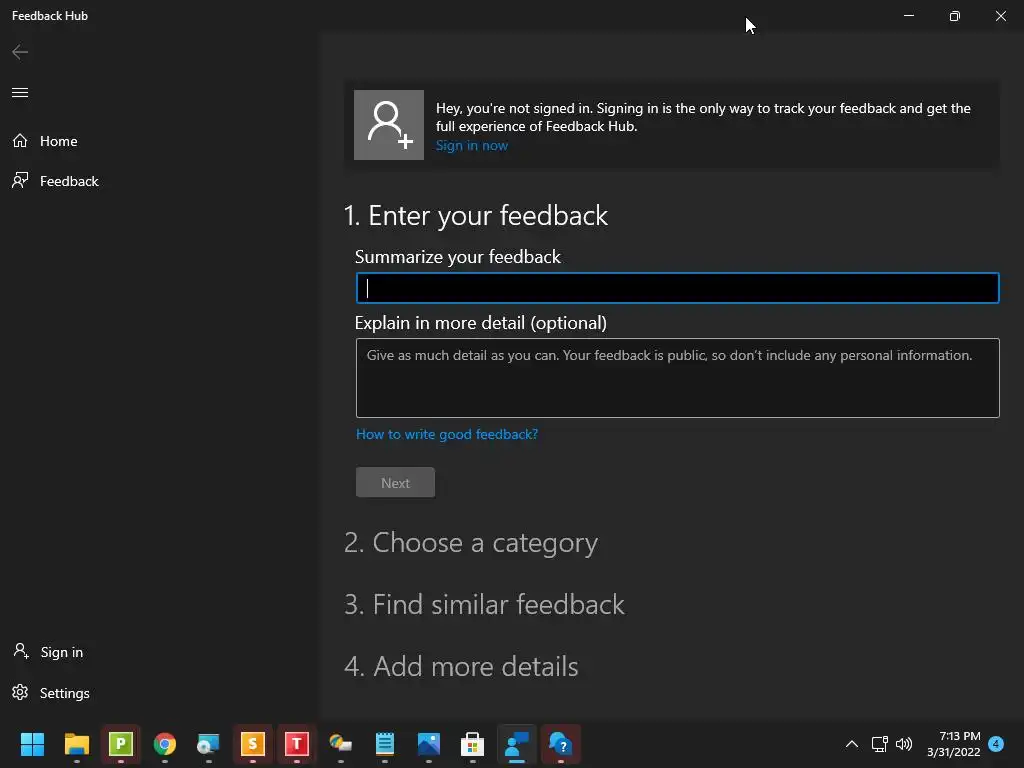Click the add-user avatar icon
The image size is (1024, 768).
[x=389, y=125]
